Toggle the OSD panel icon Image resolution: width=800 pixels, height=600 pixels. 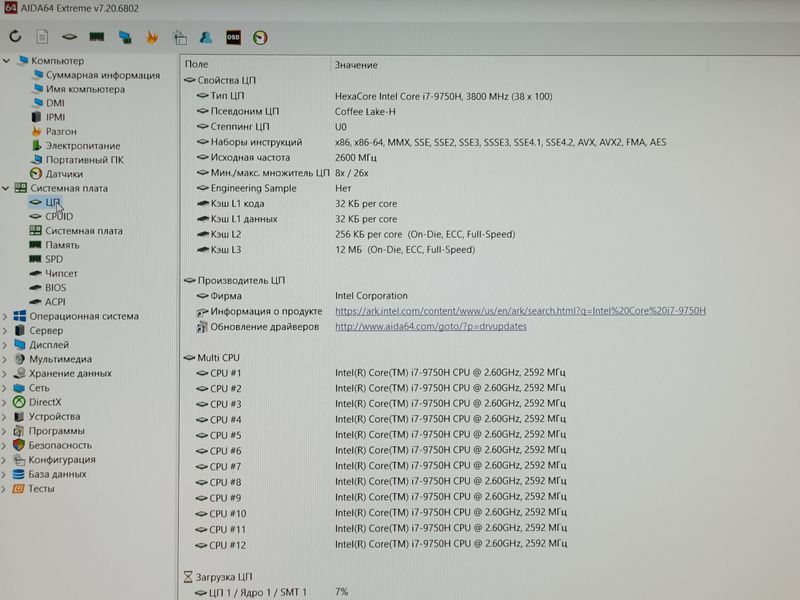(x=233, y=37)
